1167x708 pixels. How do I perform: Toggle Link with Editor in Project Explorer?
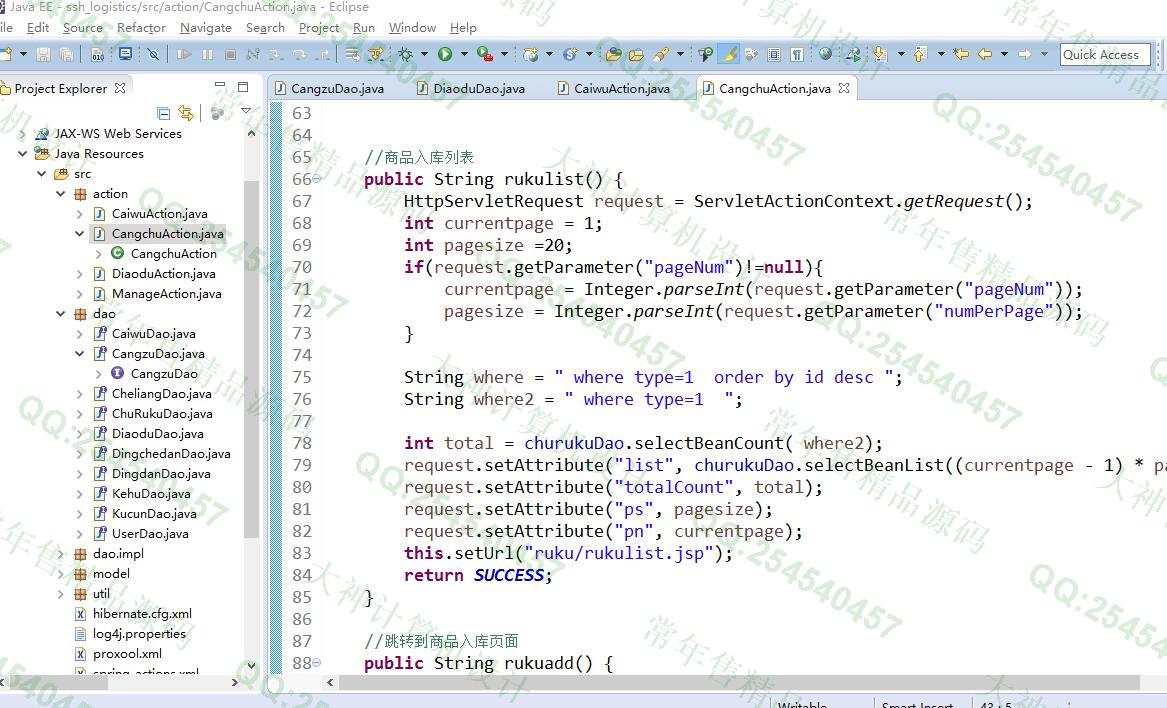pyautogui.click(x=186, y=113)
